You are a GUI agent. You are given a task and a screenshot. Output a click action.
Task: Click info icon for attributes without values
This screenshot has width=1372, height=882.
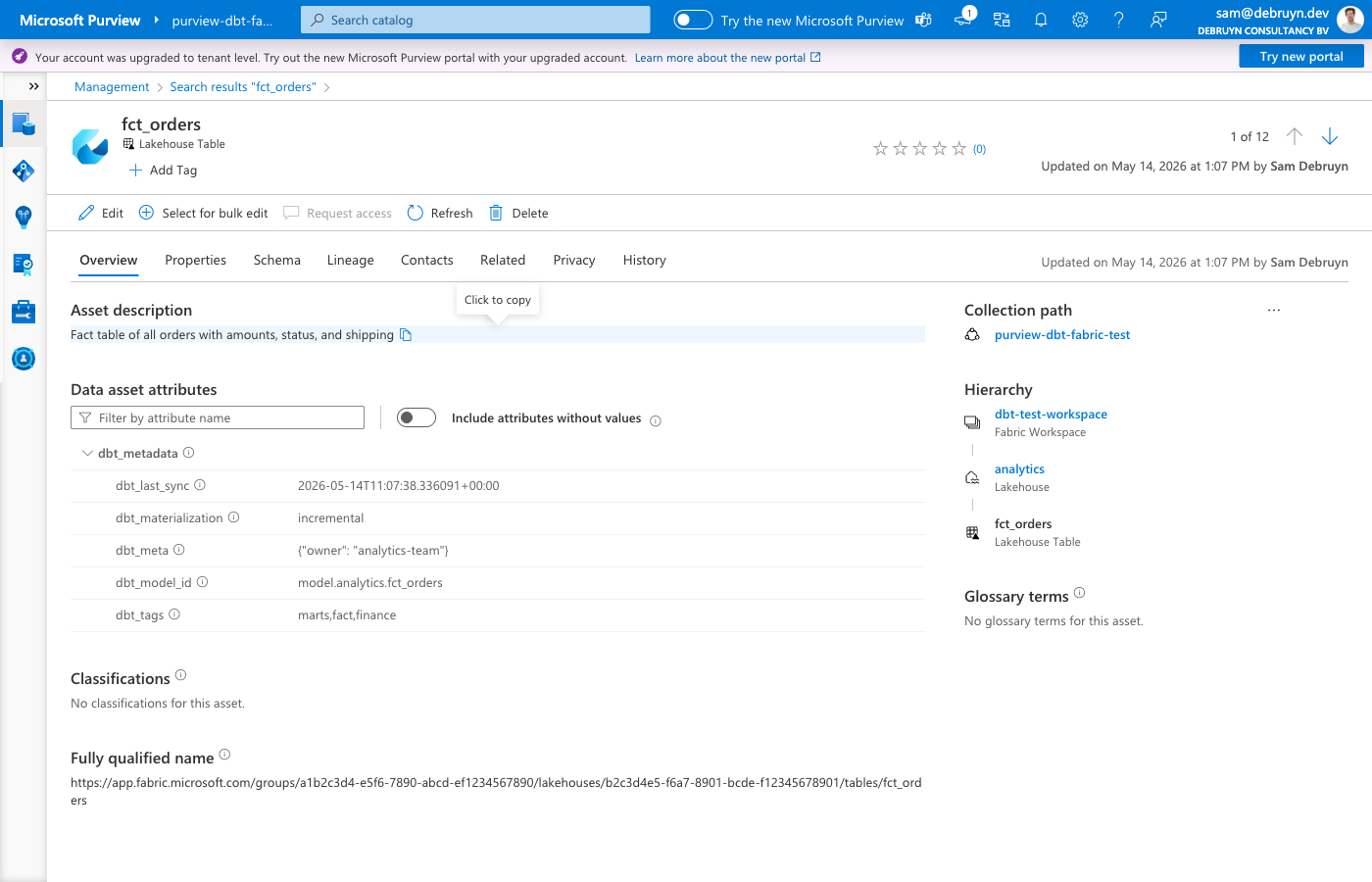(x=656, y=420)
